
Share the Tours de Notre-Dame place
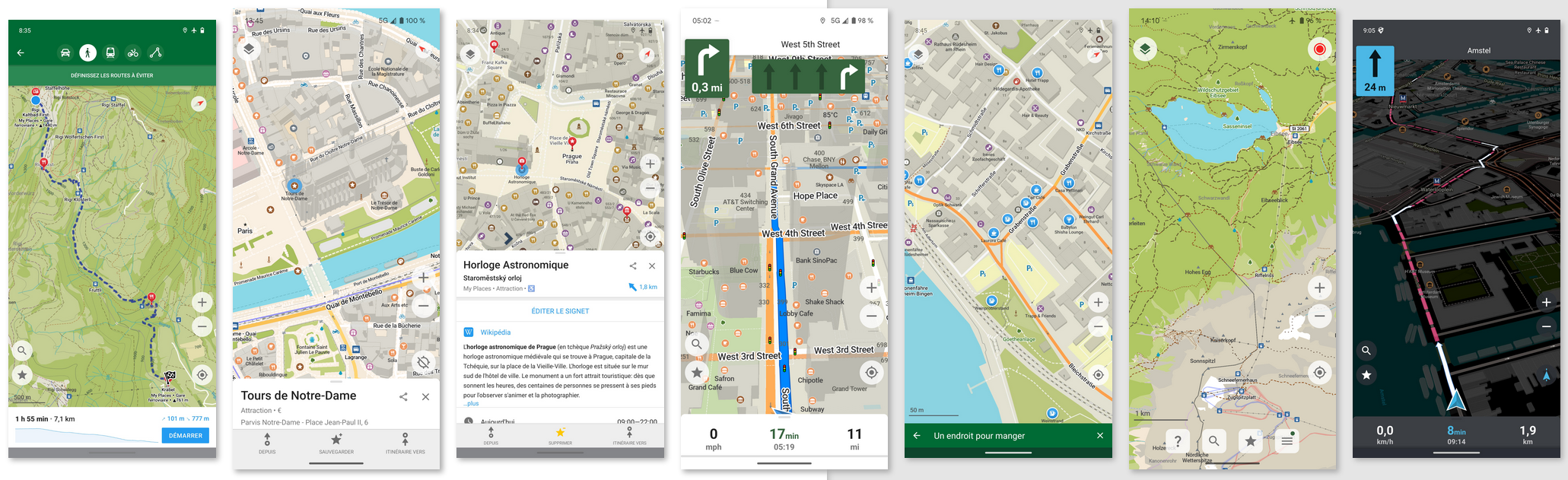[403, 396]
